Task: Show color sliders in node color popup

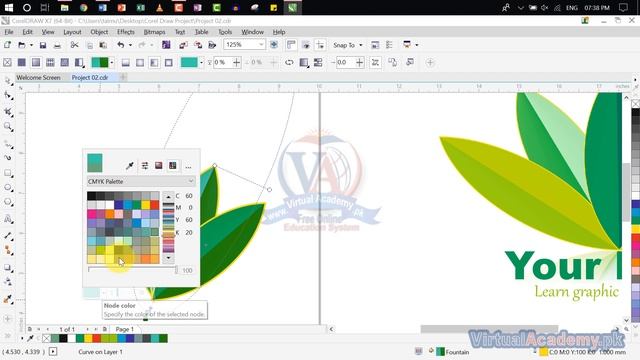Action: coord(145,166)
